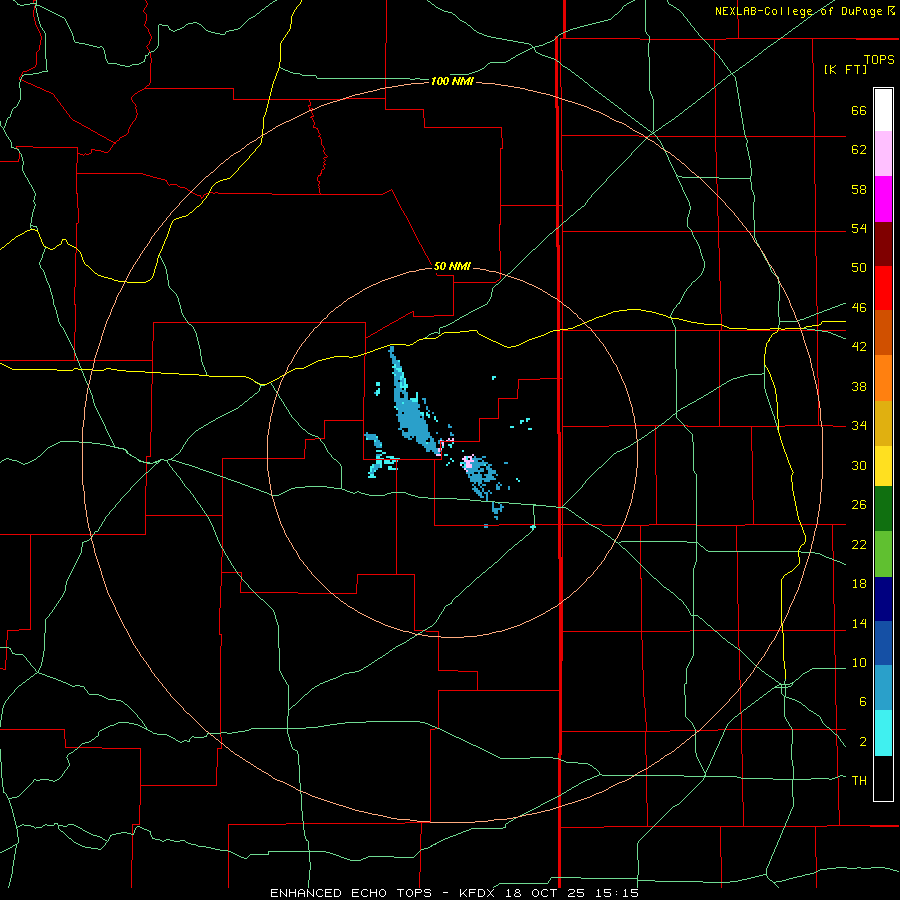Image resolution: width=900 pixels, height=900 pixels.
Task: Click the '30' legend value
Action: (859, 465)
